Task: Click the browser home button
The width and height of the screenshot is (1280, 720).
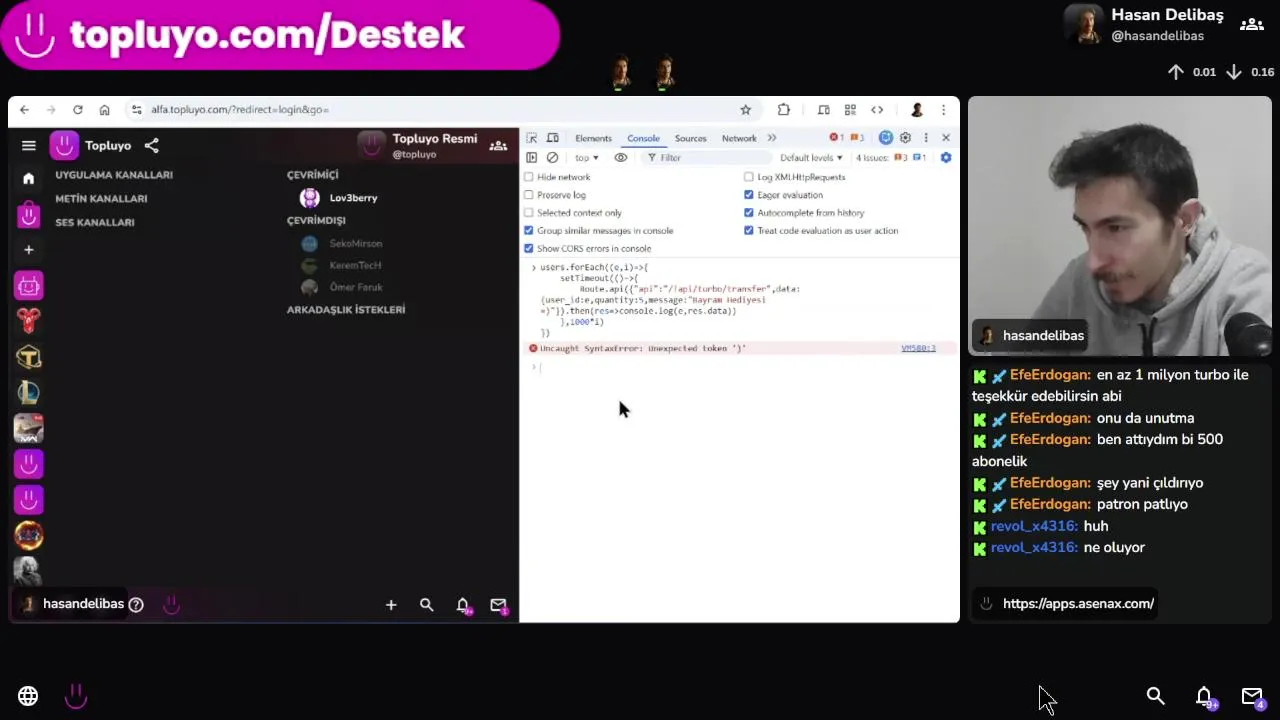Action: tap(104, 110)
